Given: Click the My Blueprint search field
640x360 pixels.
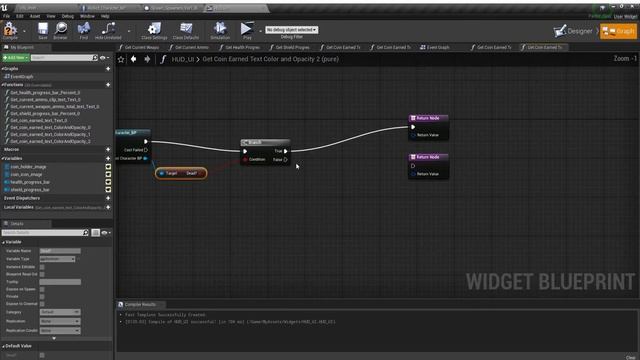Looking at the screenshot, I should (x=64, y=58).
